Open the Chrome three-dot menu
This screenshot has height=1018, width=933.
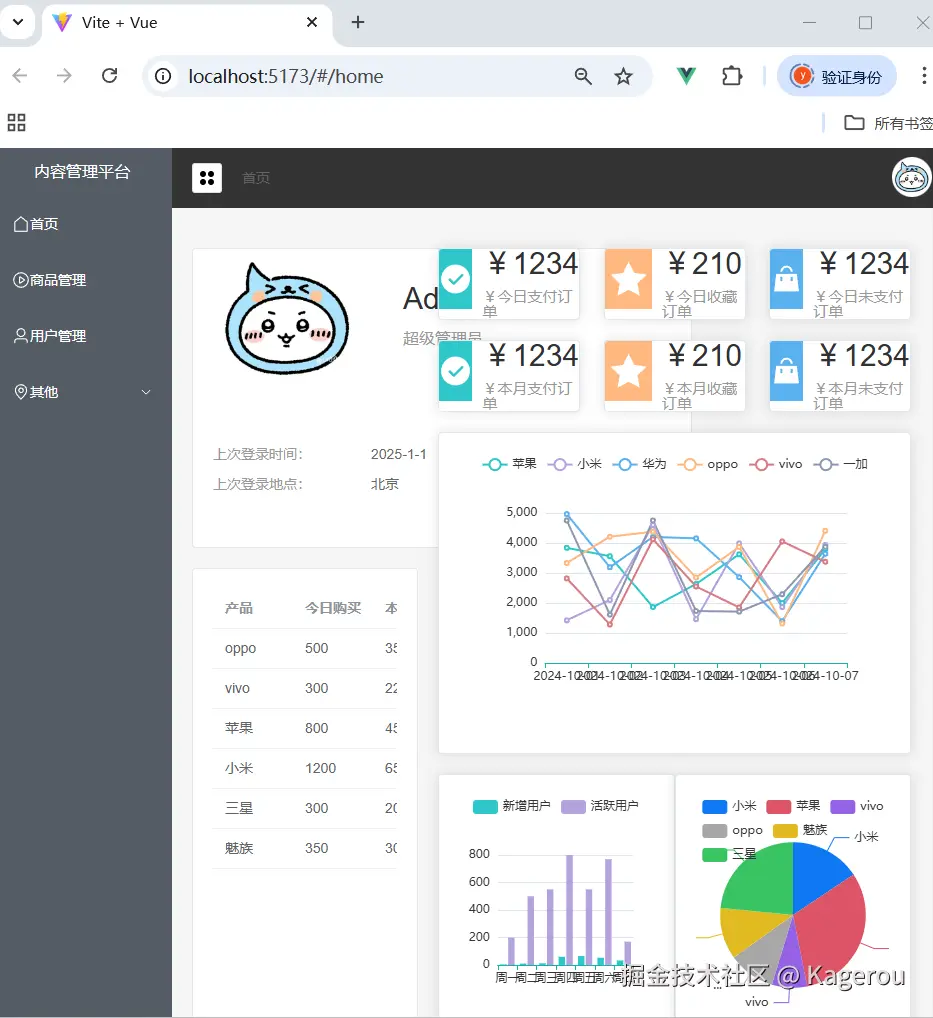[924, 76]
